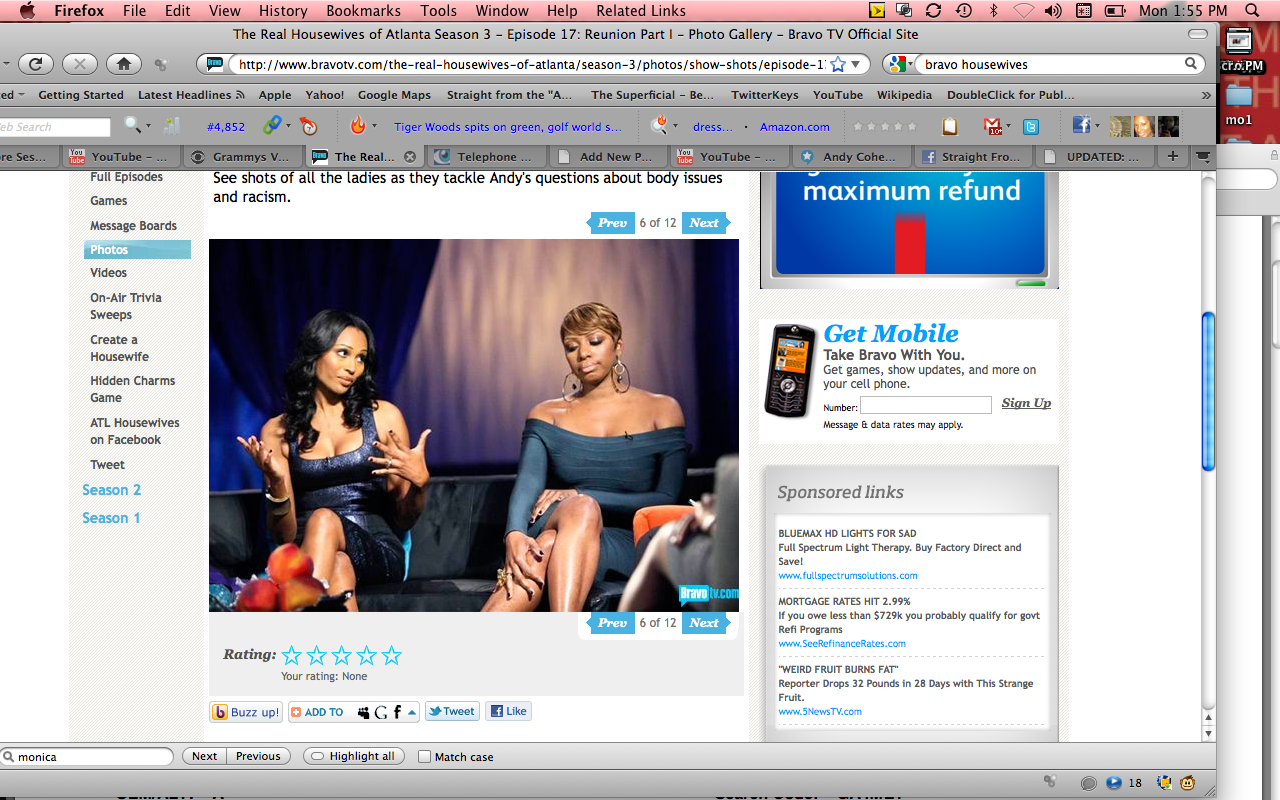Close the active Real Housewives tab
This screenshot has width=1280, height=800.
pyautogui.click(x=410, y=157)
